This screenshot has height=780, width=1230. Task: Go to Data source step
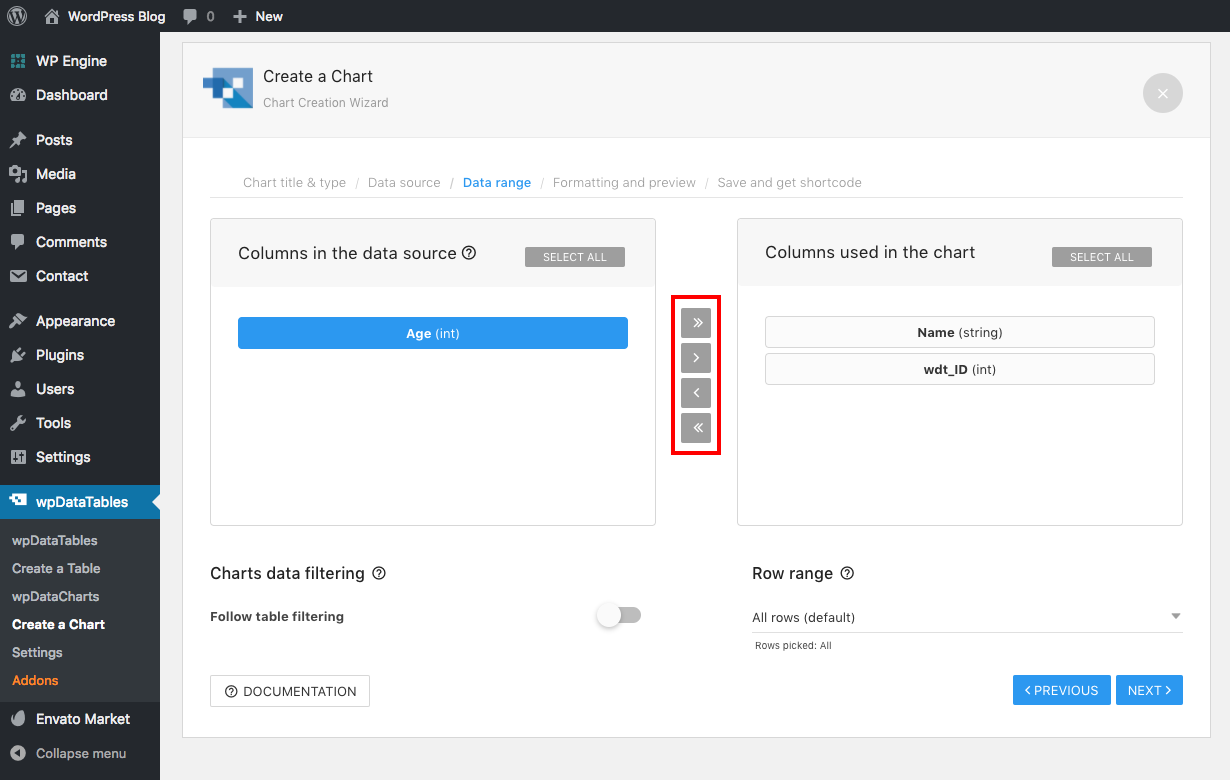click(404, 183)
